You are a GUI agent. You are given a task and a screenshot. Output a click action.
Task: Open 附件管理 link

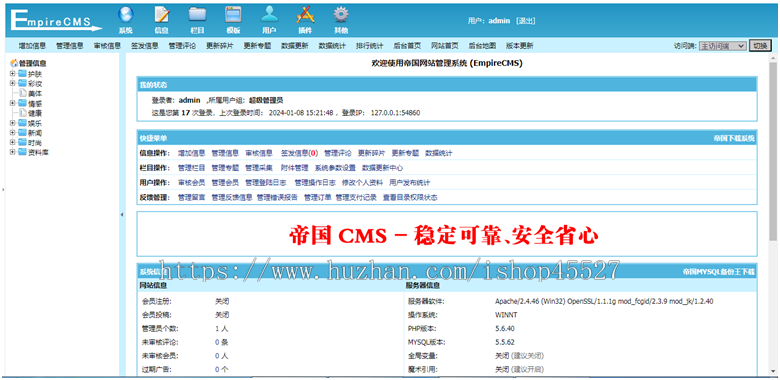(294, 168)
